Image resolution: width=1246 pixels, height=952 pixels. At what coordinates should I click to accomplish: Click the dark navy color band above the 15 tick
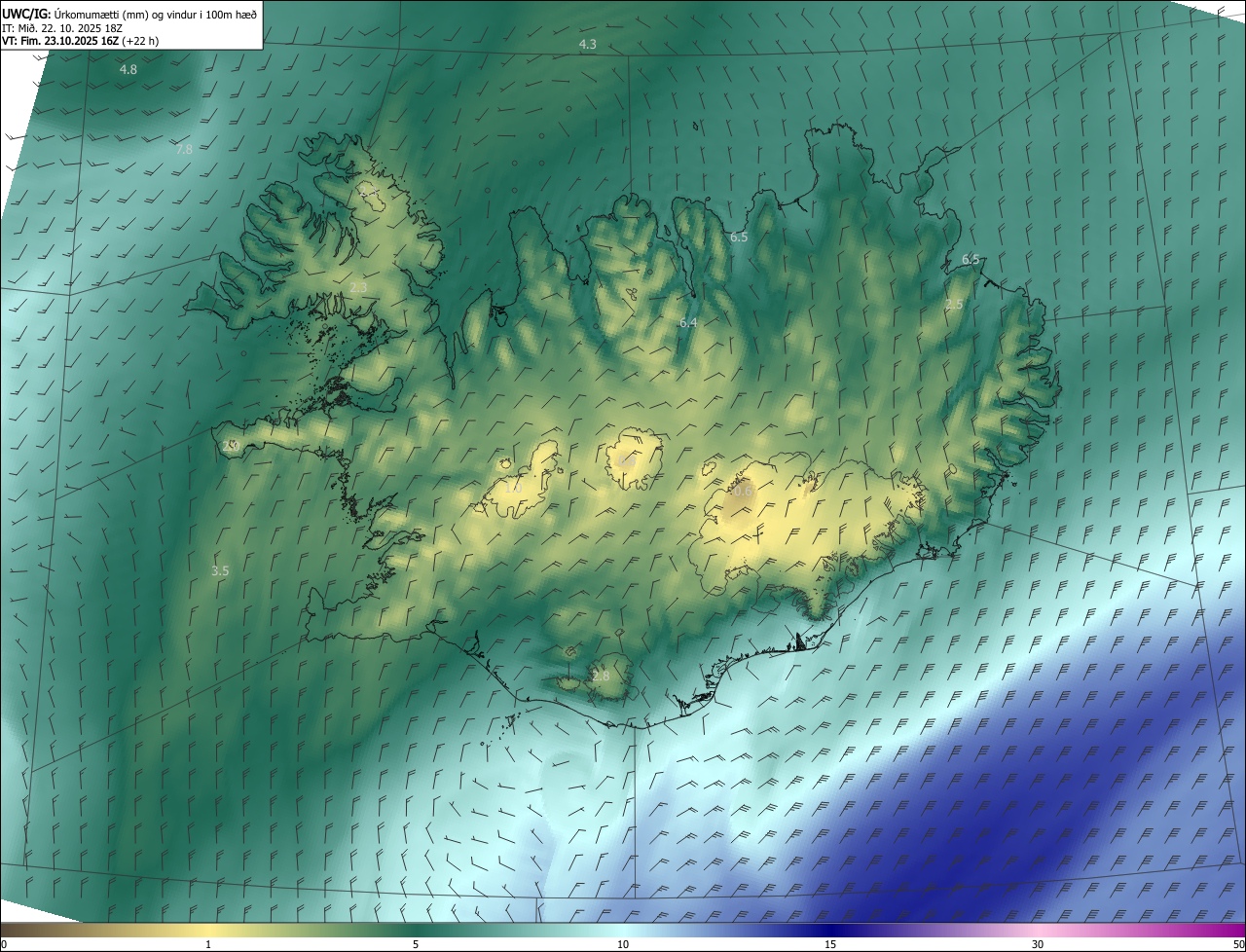click(830, 930)
